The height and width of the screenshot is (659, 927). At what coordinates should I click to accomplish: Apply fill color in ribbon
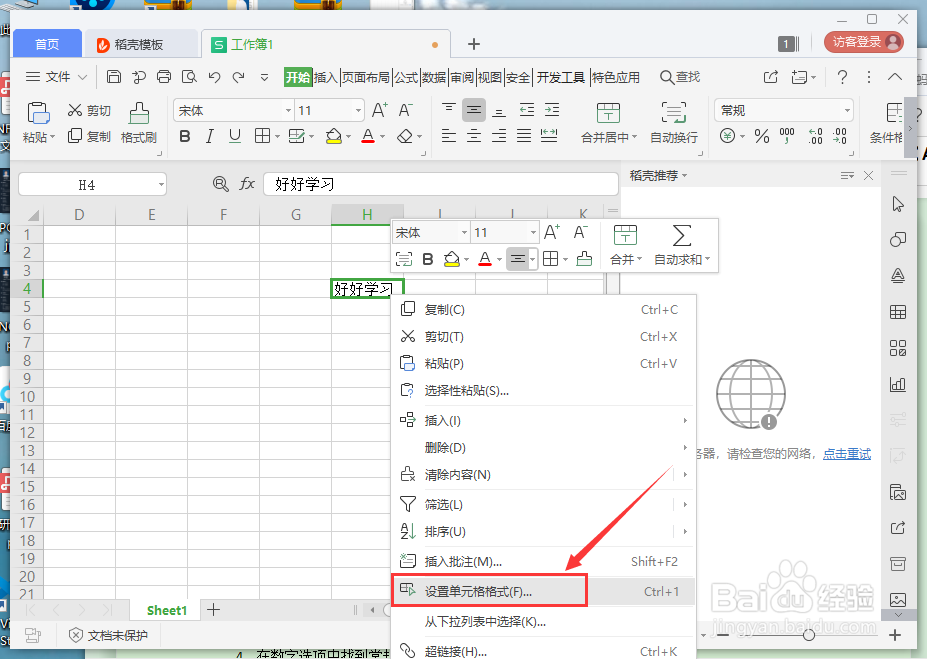[334, 137]
